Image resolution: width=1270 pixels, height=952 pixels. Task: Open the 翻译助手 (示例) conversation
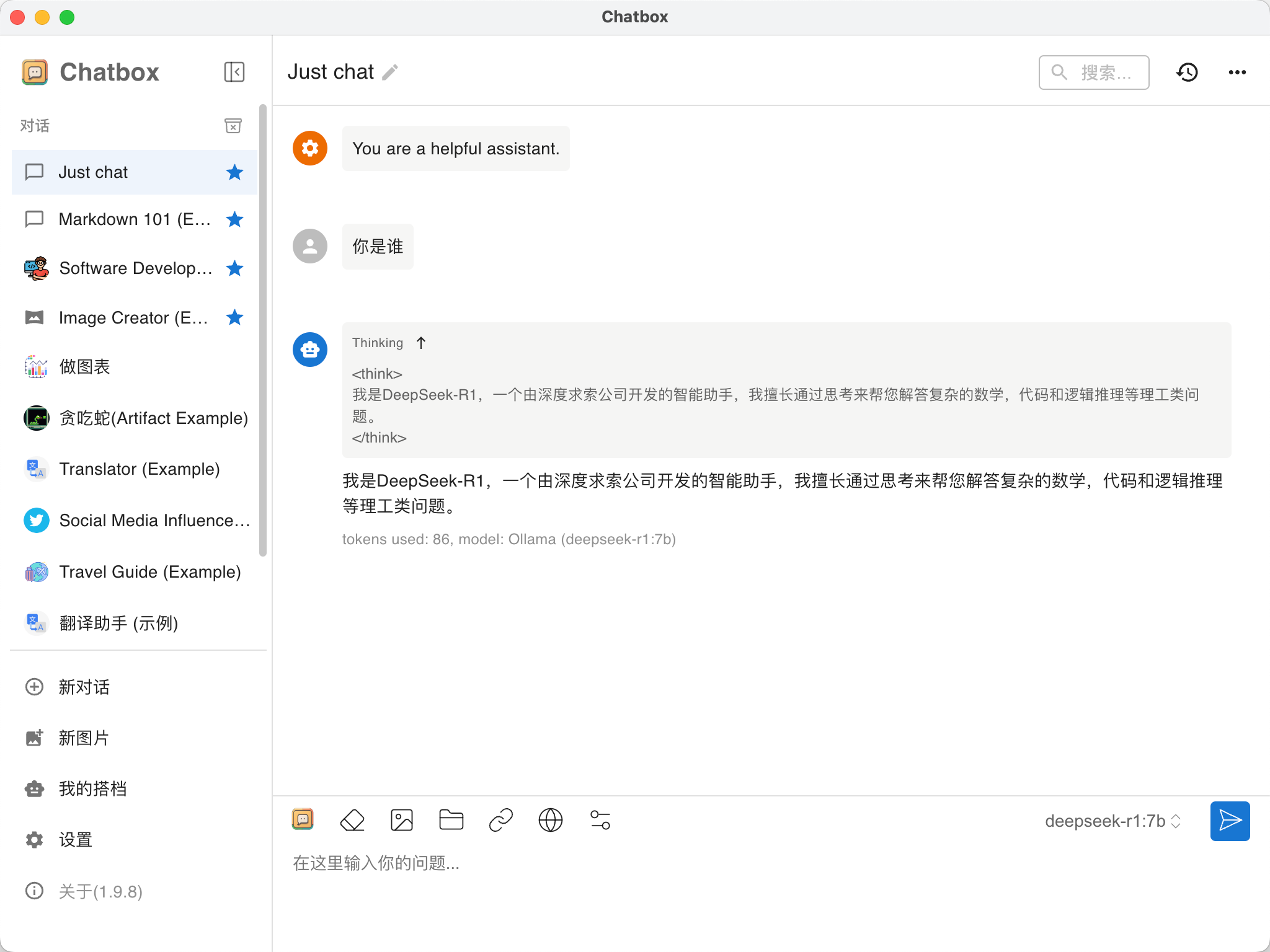(x=134, y=623)
